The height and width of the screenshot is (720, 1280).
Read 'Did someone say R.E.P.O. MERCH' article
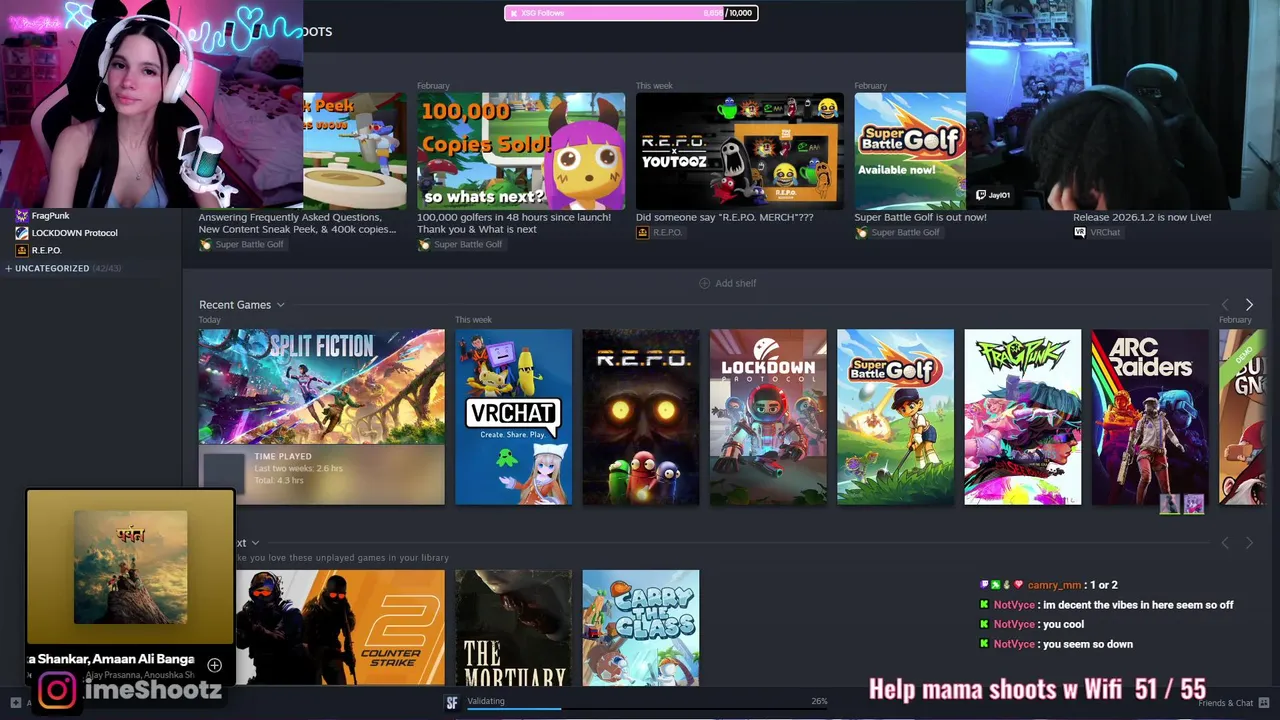pos(724,217)
